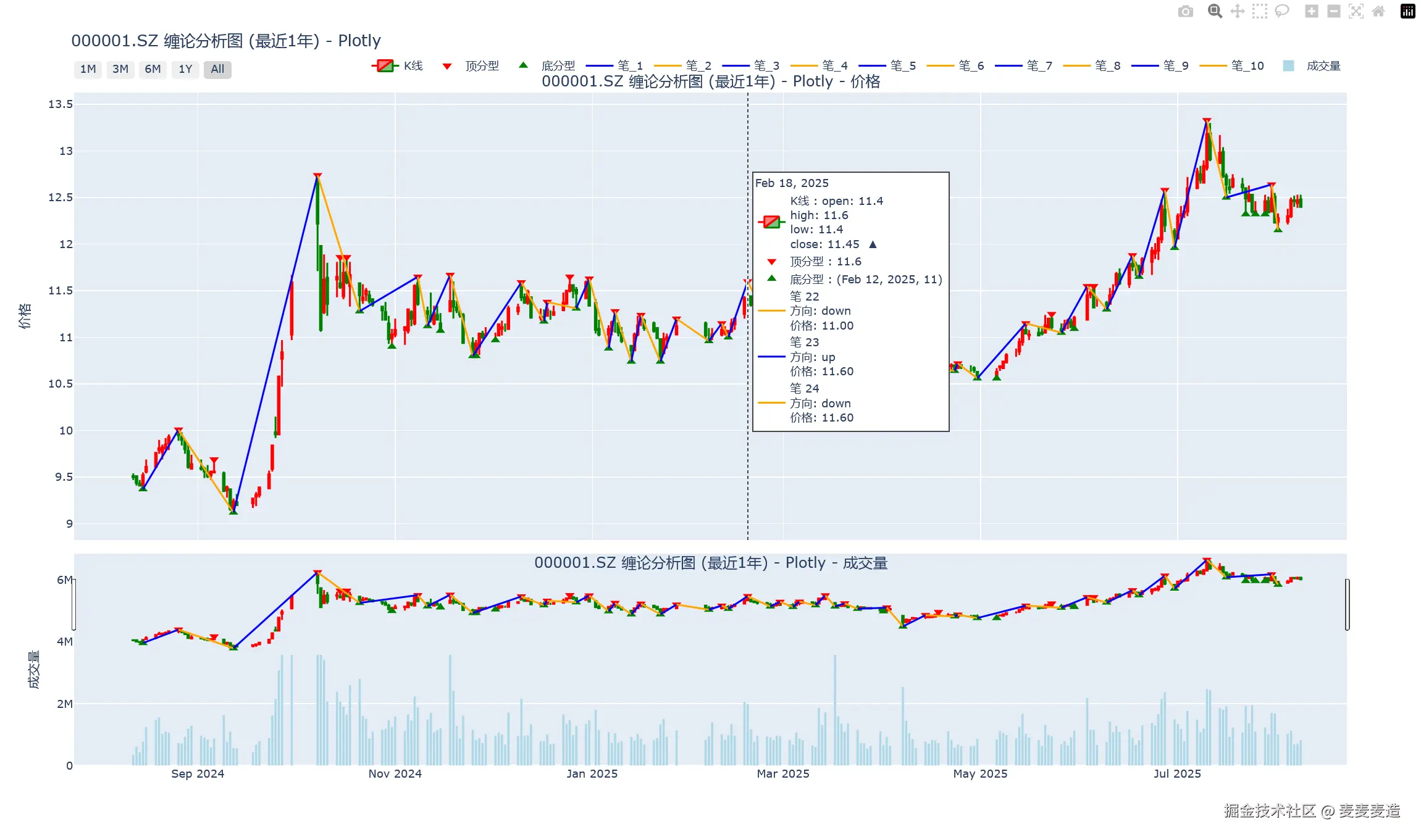Click the Zoom out minus icon
Viewport: 1421px width, 840px height.
click(1333, 12)
